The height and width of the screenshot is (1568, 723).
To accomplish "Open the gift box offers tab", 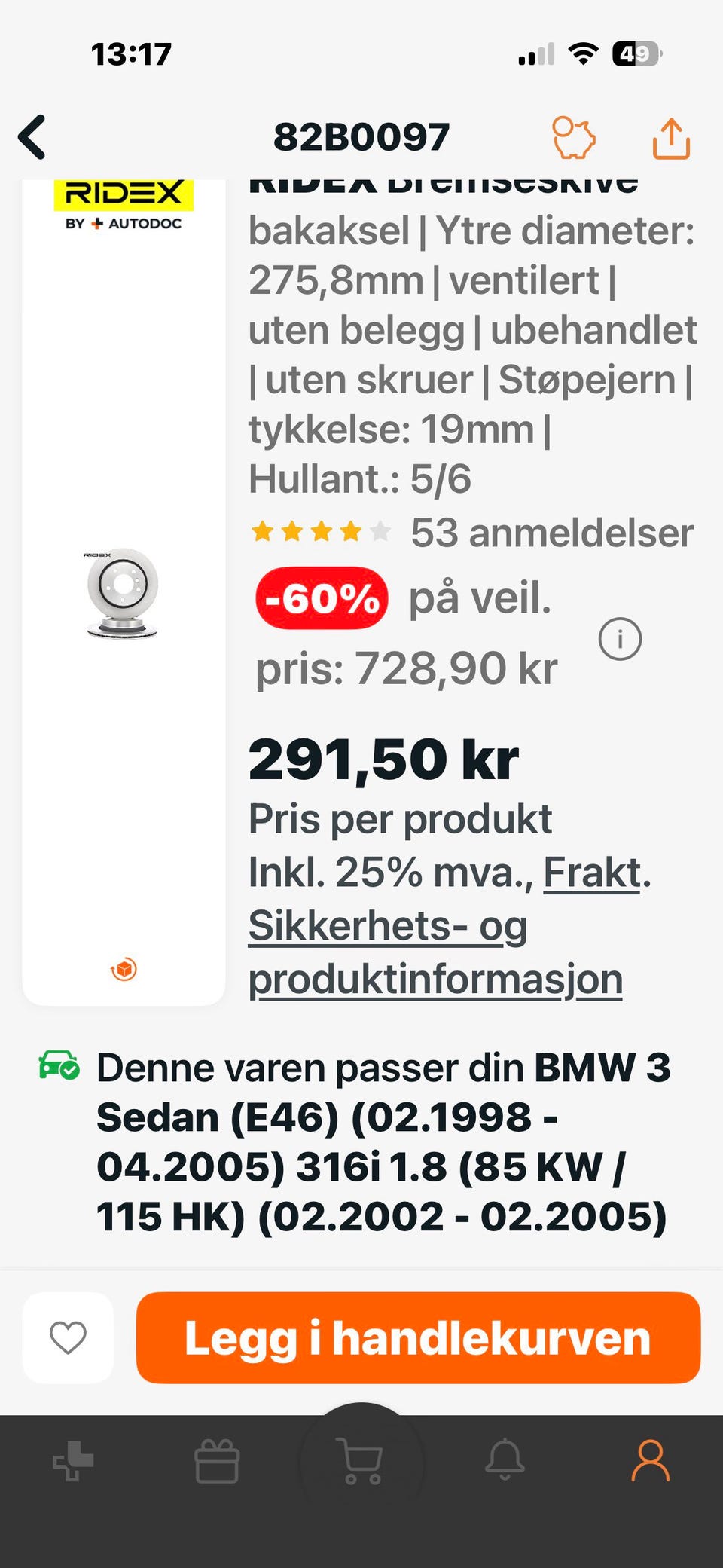I will (x=217, y=1461).
